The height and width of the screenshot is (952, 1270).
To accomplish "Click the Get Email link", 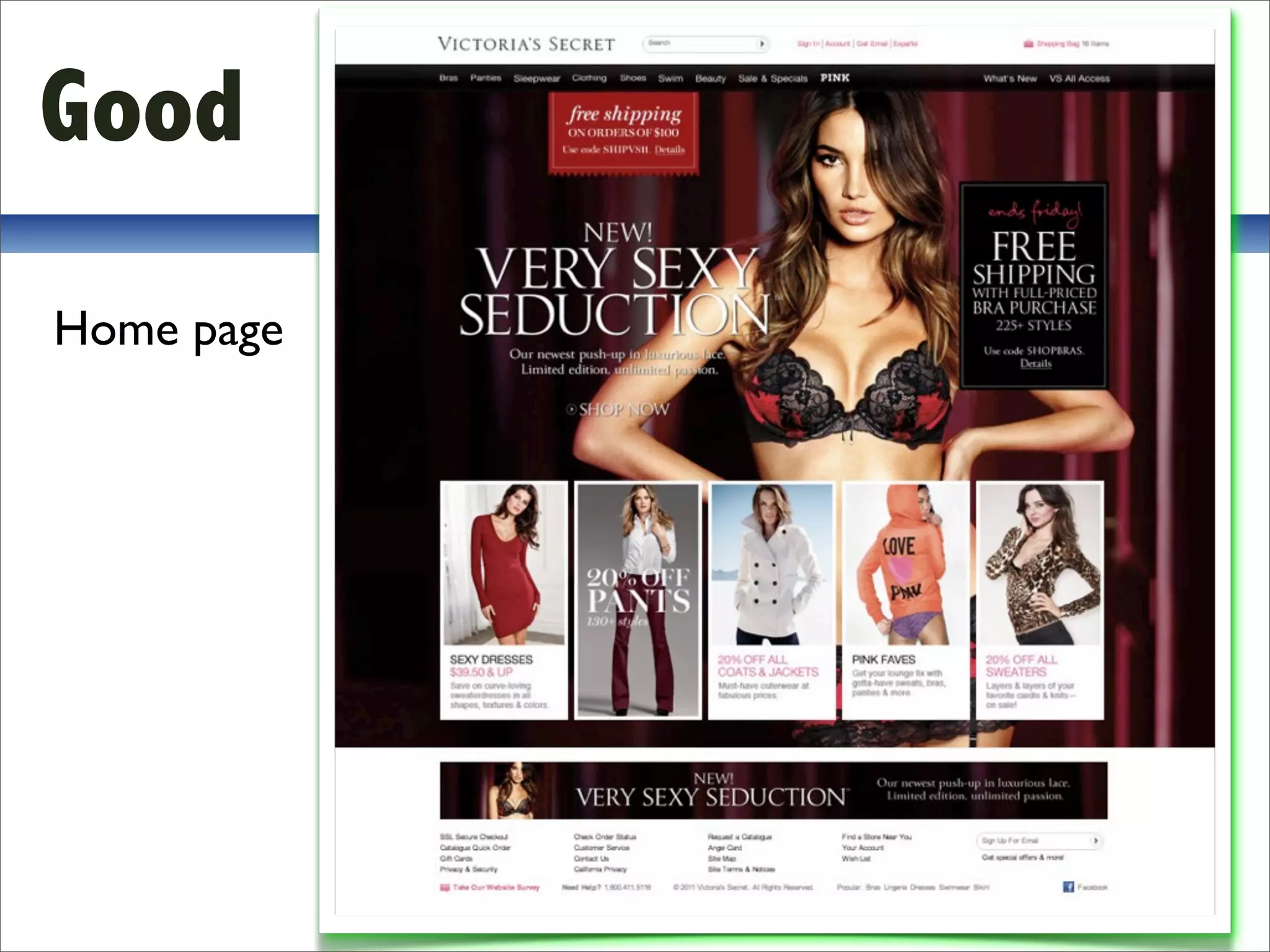I will click(872, 44).
